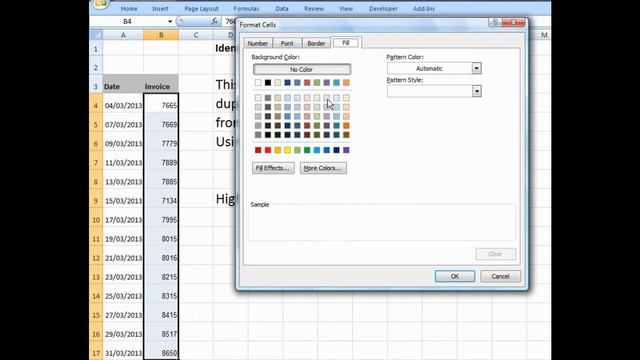Open the Insert ribbon tab
The image size is (640, 360).
(160, 9)
